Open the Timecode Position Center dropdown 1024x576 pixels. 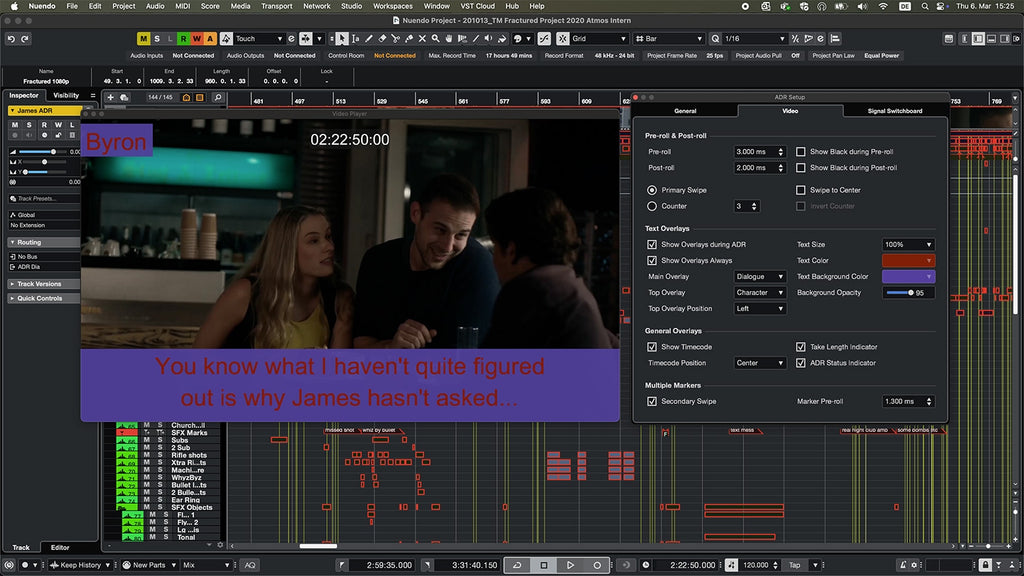click(760, 363)
